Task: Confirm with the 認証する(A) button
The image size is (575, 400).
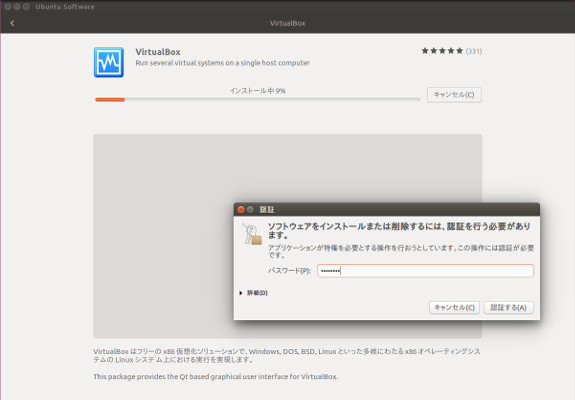Action: (509, 307)
